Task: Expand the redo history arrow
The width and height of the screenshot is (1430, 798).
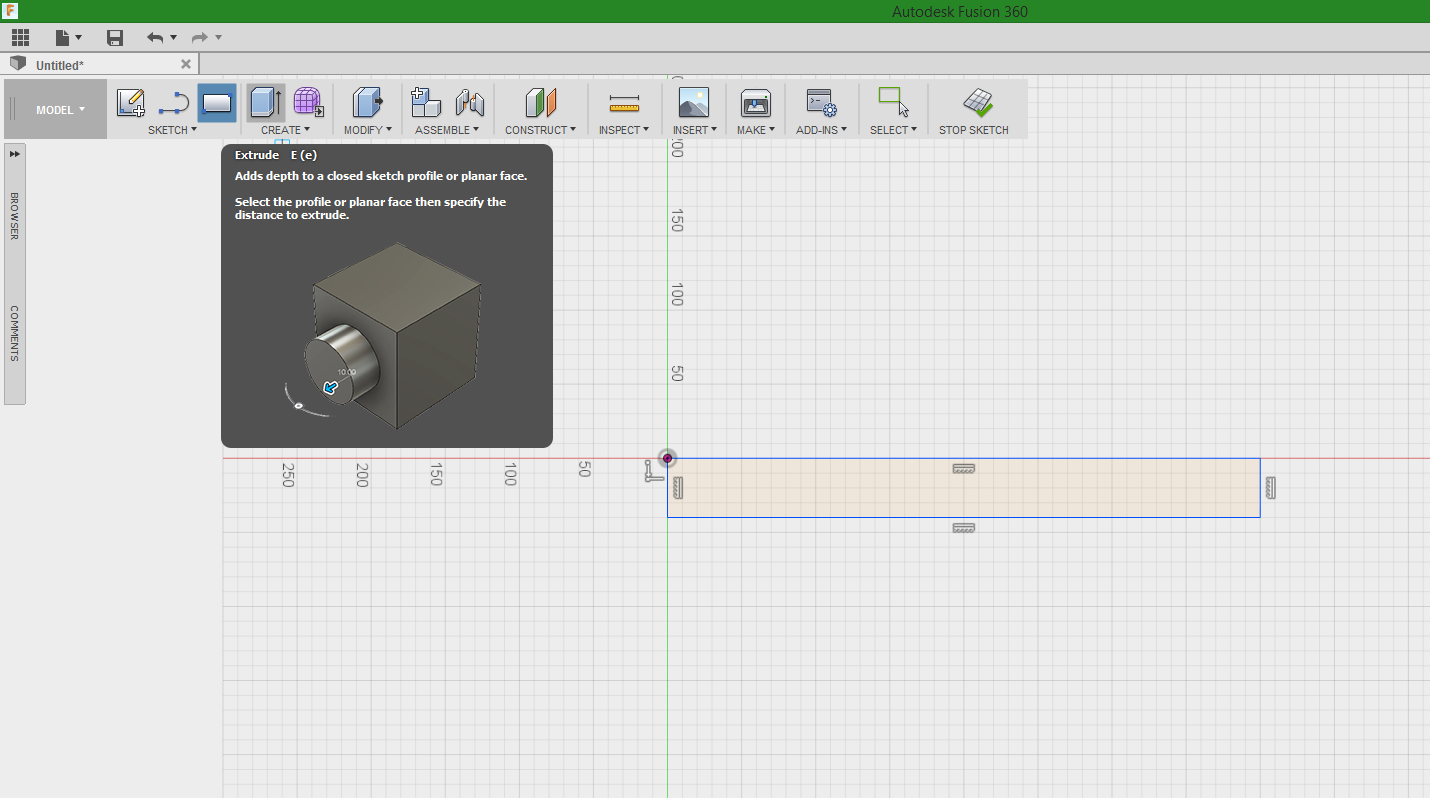Action: pos(219,38)
